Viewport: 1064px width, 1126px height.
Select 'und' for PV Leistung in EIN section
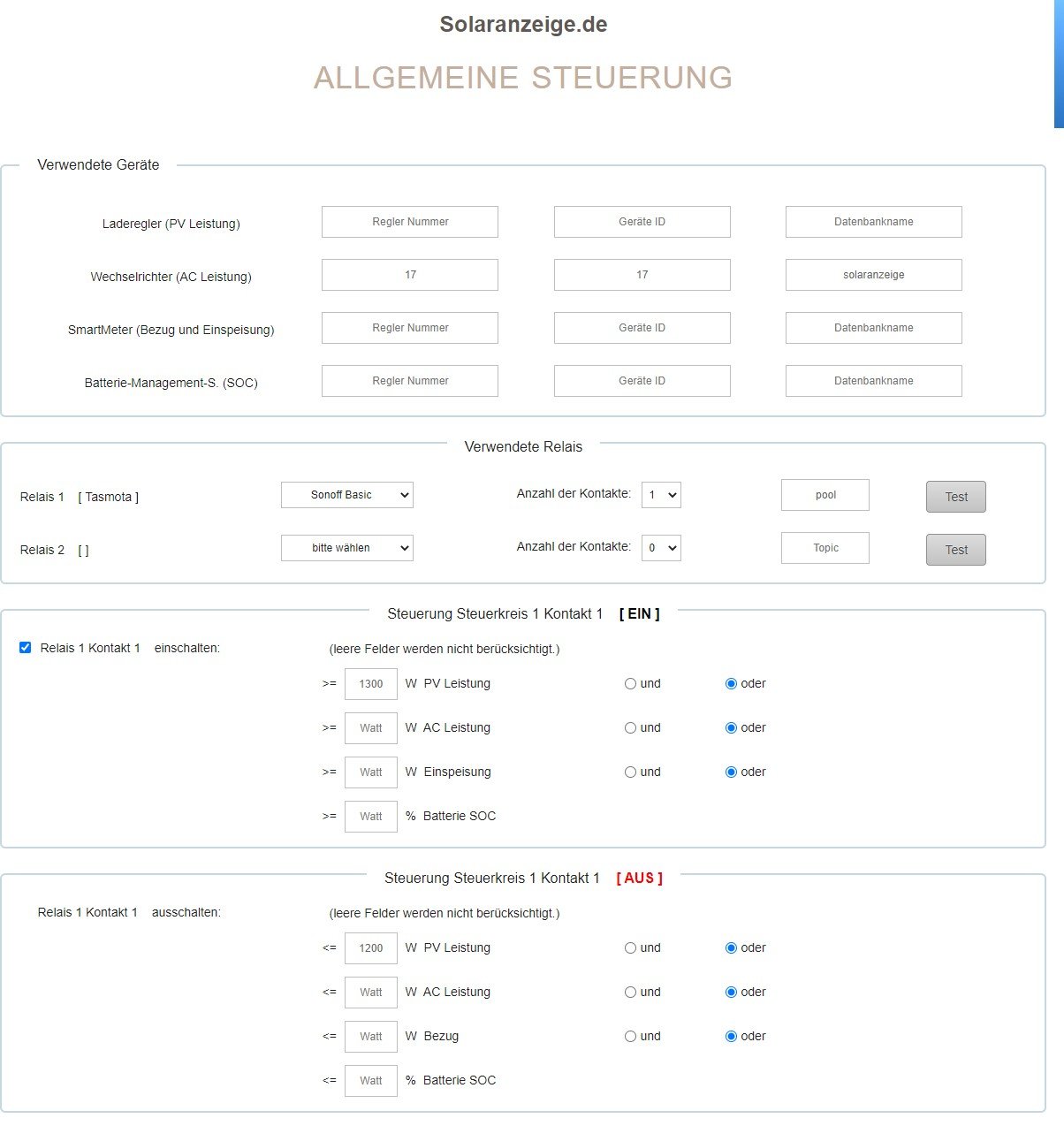click(630, 684)
